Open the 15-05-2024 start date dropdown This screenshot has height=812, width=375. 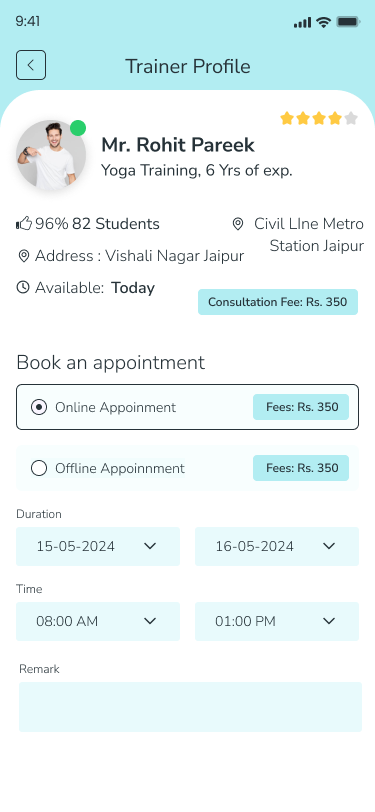point(98,546)
